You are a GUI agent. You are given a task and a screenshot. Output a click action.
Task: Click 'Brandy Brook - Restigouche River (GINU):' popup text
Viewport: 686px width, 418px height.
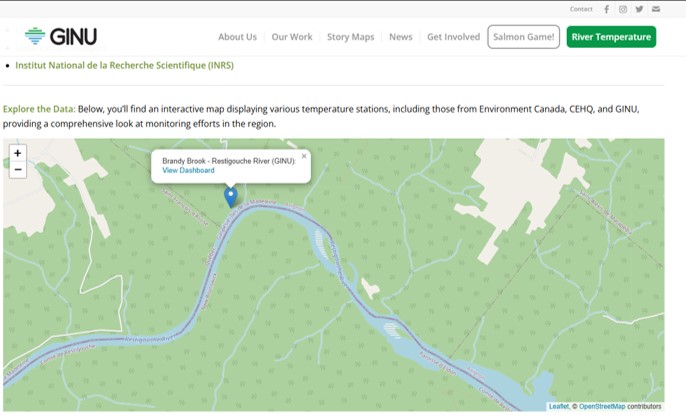229,161
